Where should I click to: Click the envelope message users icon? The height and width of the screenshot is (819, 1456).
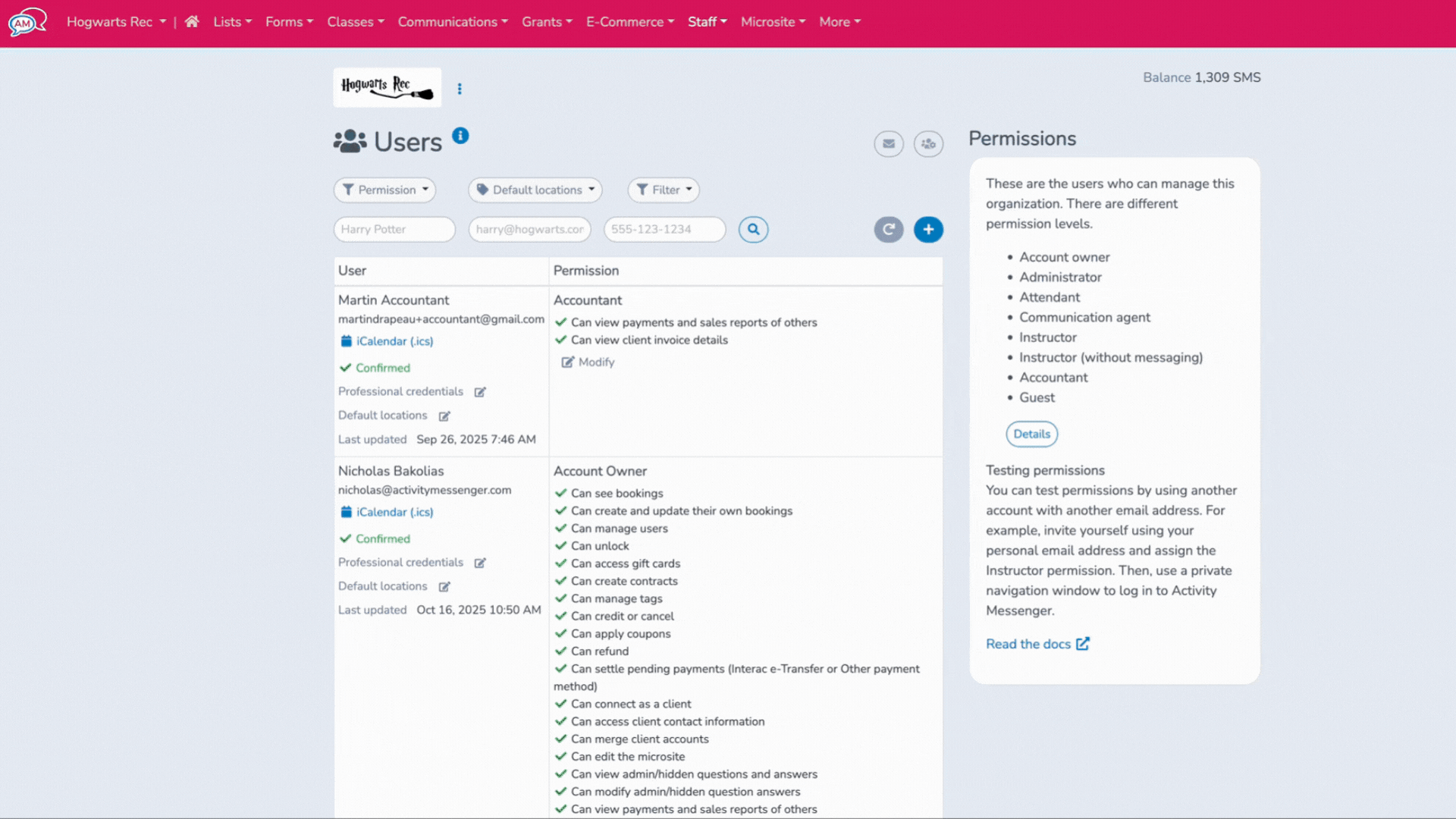tap(889, 143)
